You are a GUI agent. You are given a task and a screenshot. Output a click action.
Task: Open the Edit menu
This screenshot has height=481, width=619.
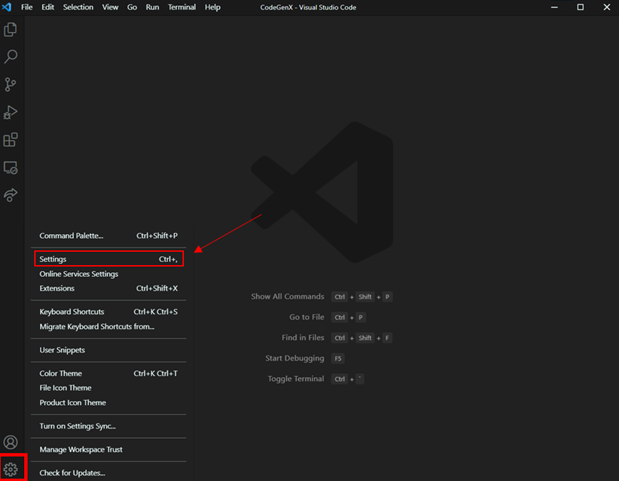pos(48,7)
